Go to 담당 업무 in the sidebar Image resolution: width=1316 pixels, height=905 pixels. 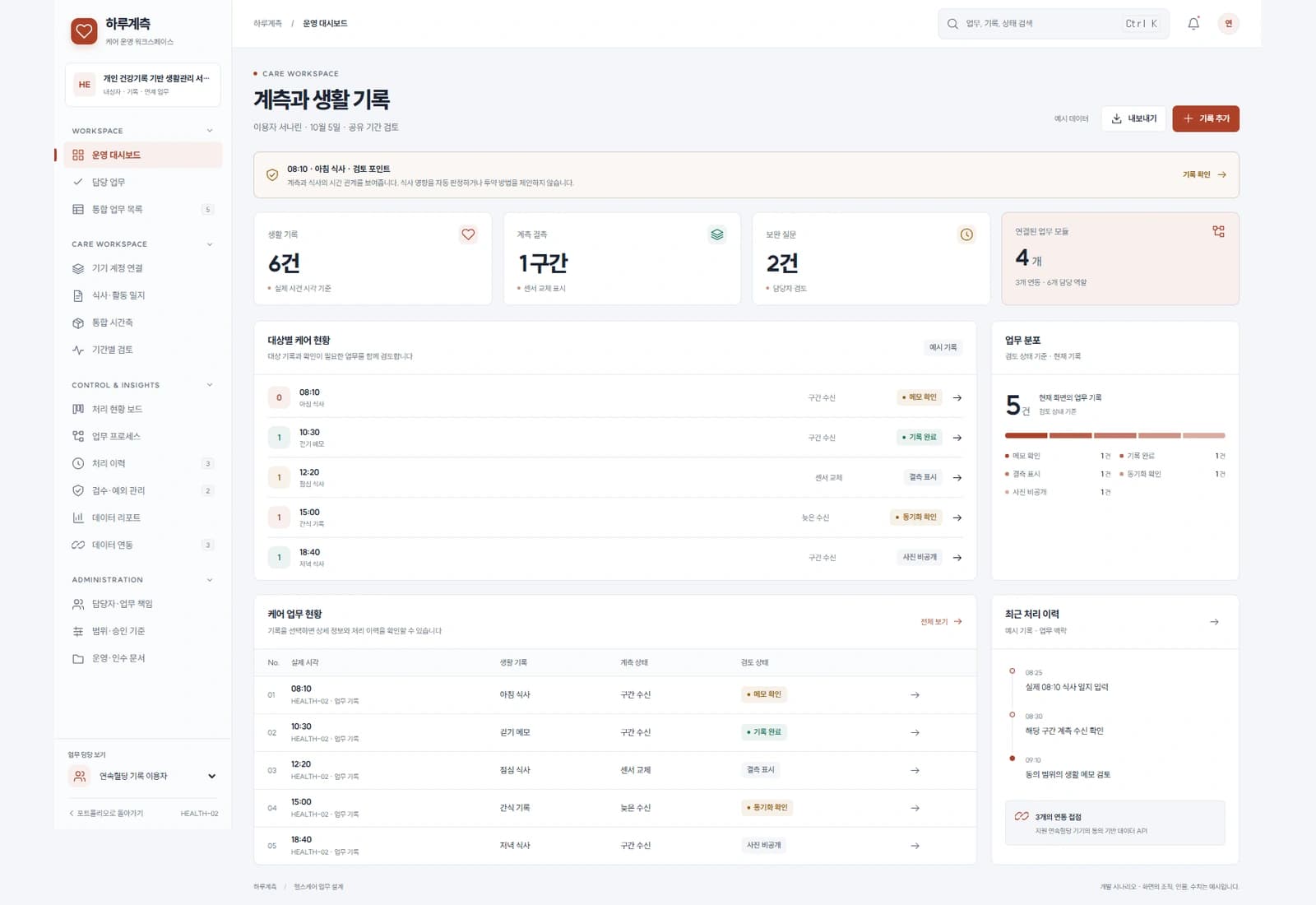[143, 182]
